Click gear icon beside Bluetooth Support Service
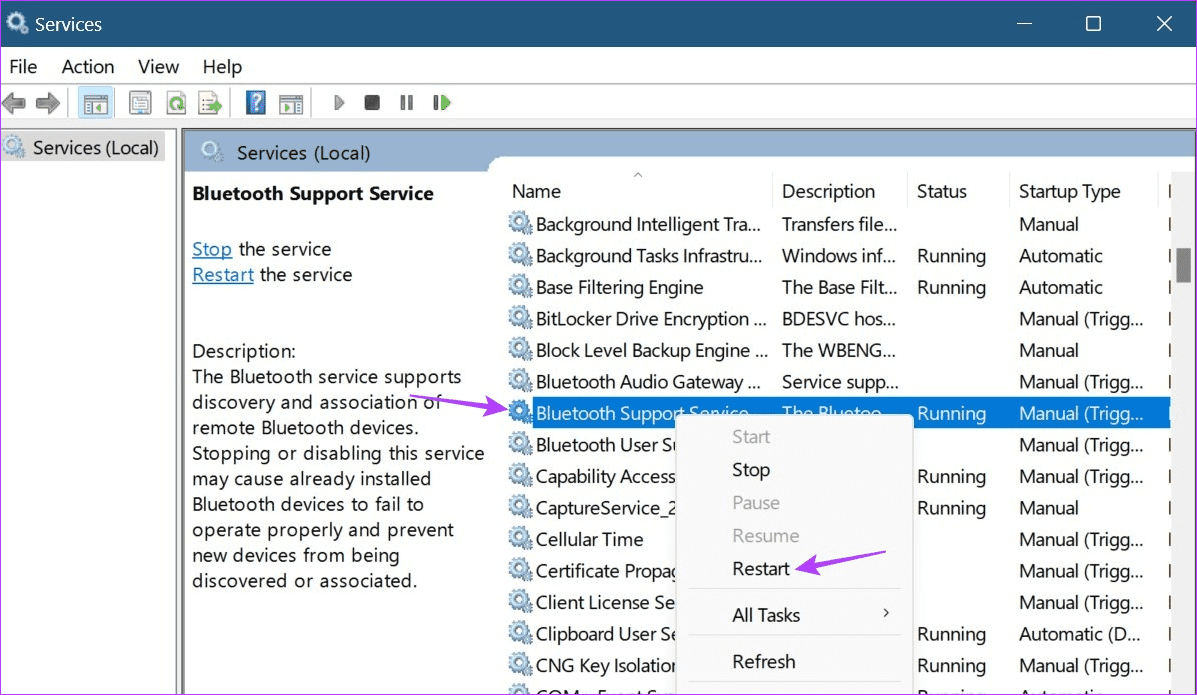This screenshot has width=1197, height=695. coord(520,412)
